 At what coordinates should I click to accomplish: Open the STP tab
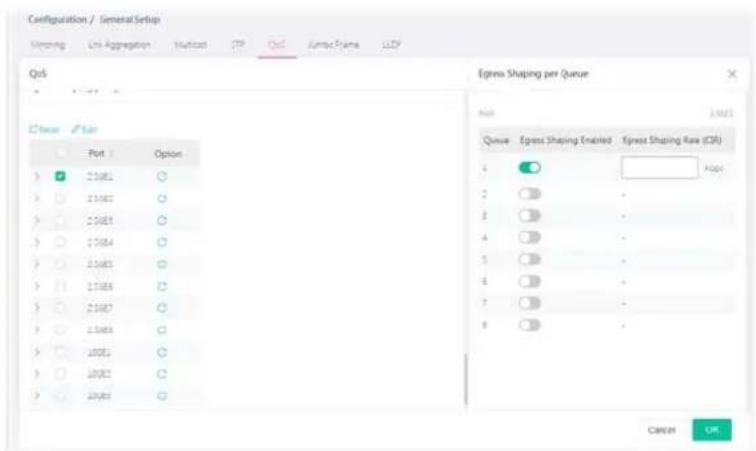tap(238, 45)
